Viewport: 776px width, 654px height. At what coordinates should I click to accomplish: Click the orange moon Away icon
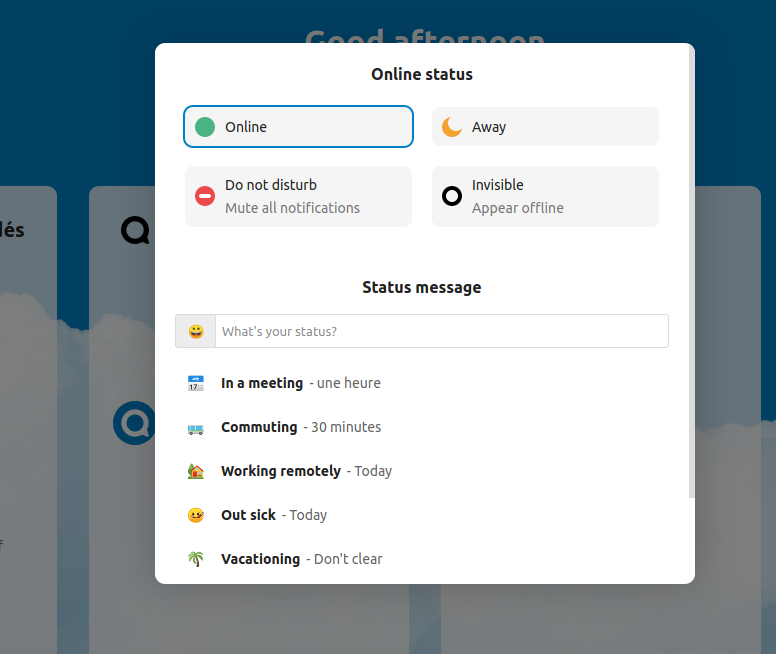[x=452, y=127]
